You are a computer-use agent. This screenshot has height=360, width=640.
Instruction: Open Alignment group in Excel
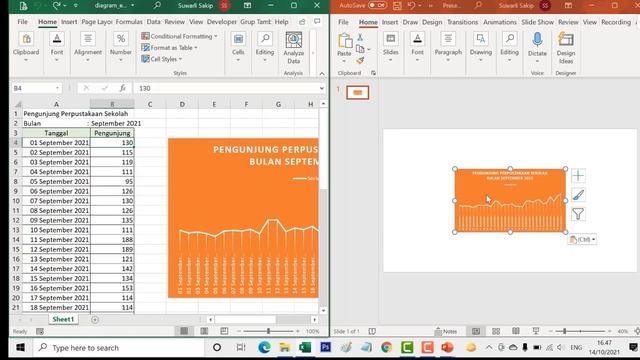(x=88, y=48)
